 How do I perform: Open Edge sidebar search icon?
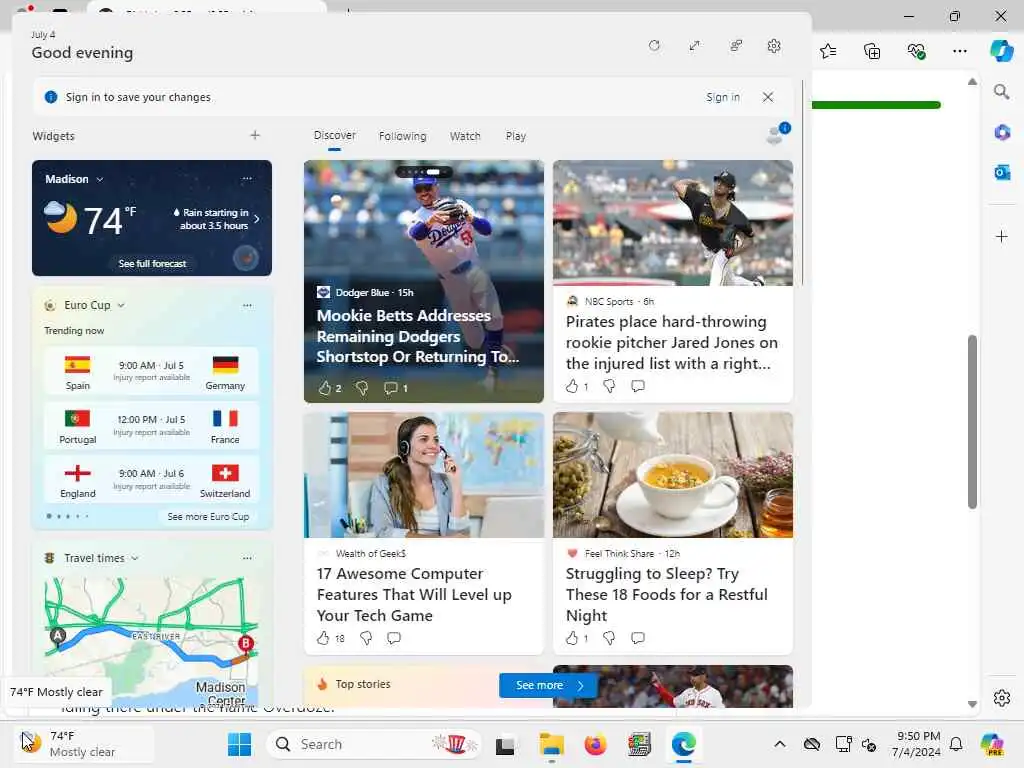[x=1002, y=91]
